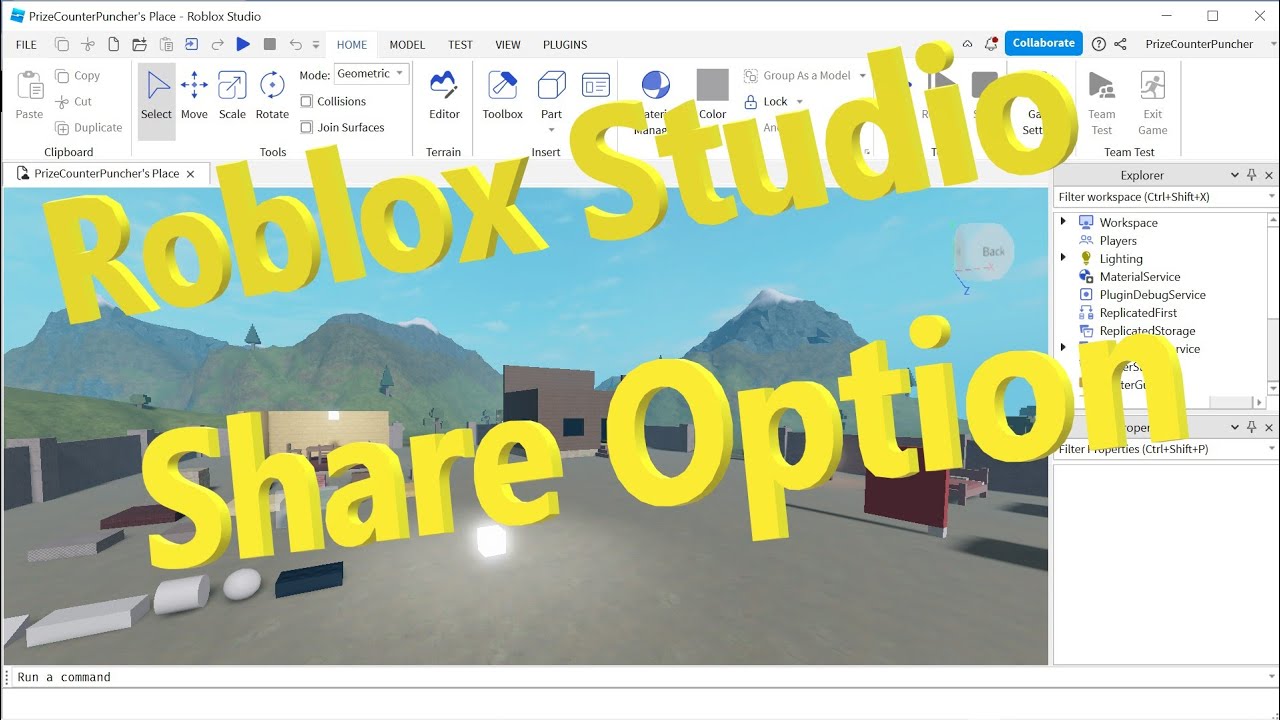Screen dimensions: 1280x720
Task: Select PluginDebugService in Explorer
Action: [1152, 294]
